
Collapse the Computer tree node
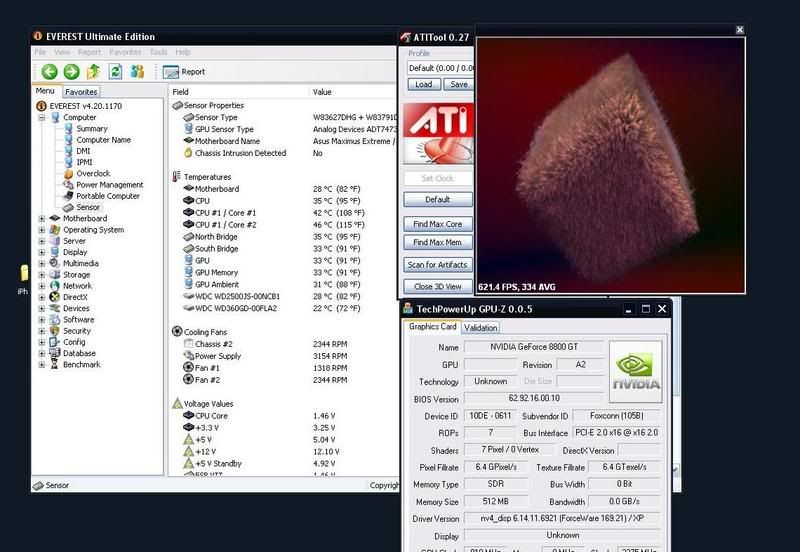[42, 117]
